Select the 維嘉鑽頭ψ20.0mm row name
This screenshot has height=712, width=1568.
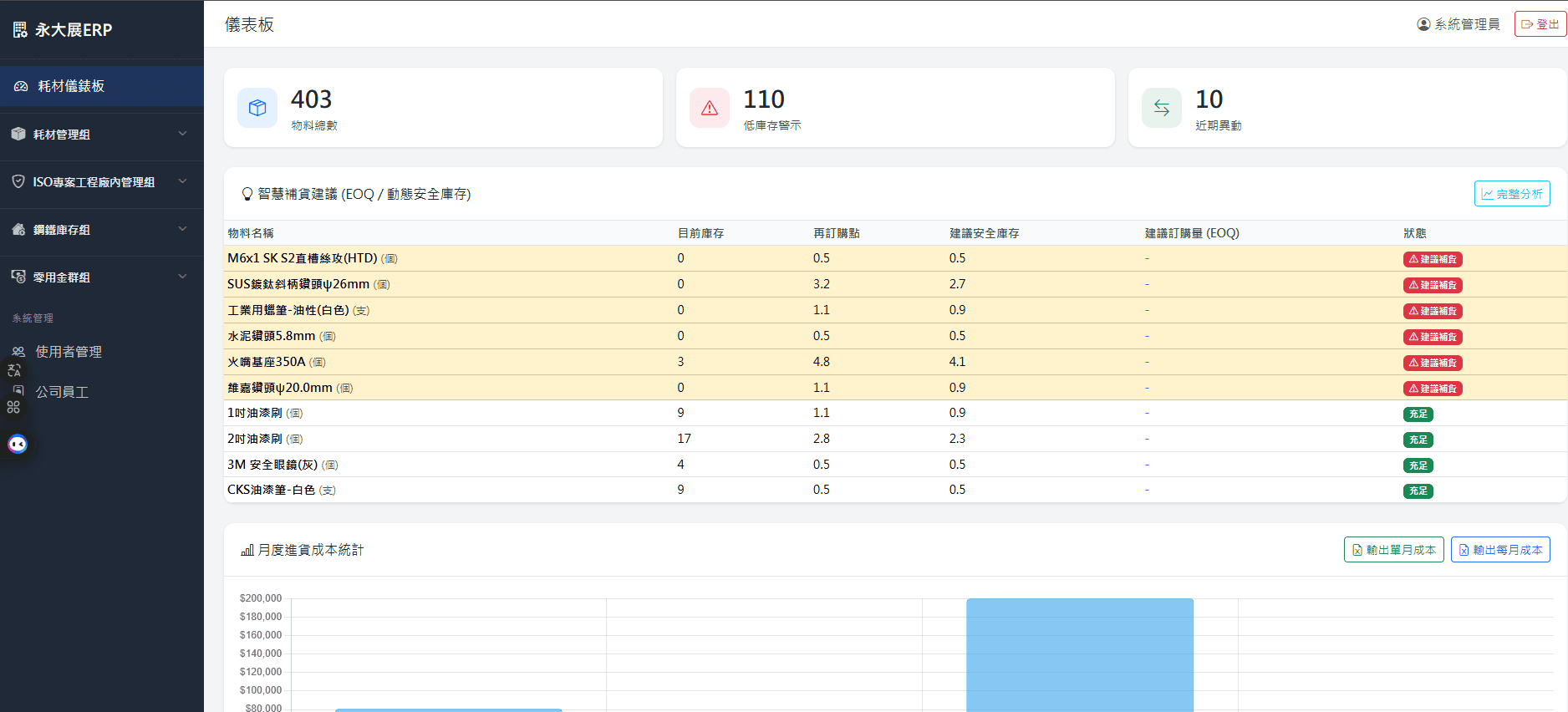(280, 388)
